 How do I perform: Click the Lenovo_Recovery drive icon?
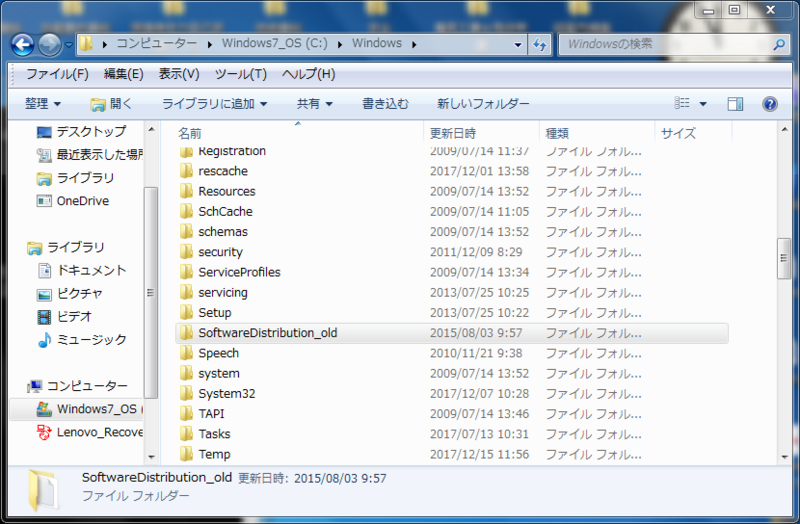(44, 432)
